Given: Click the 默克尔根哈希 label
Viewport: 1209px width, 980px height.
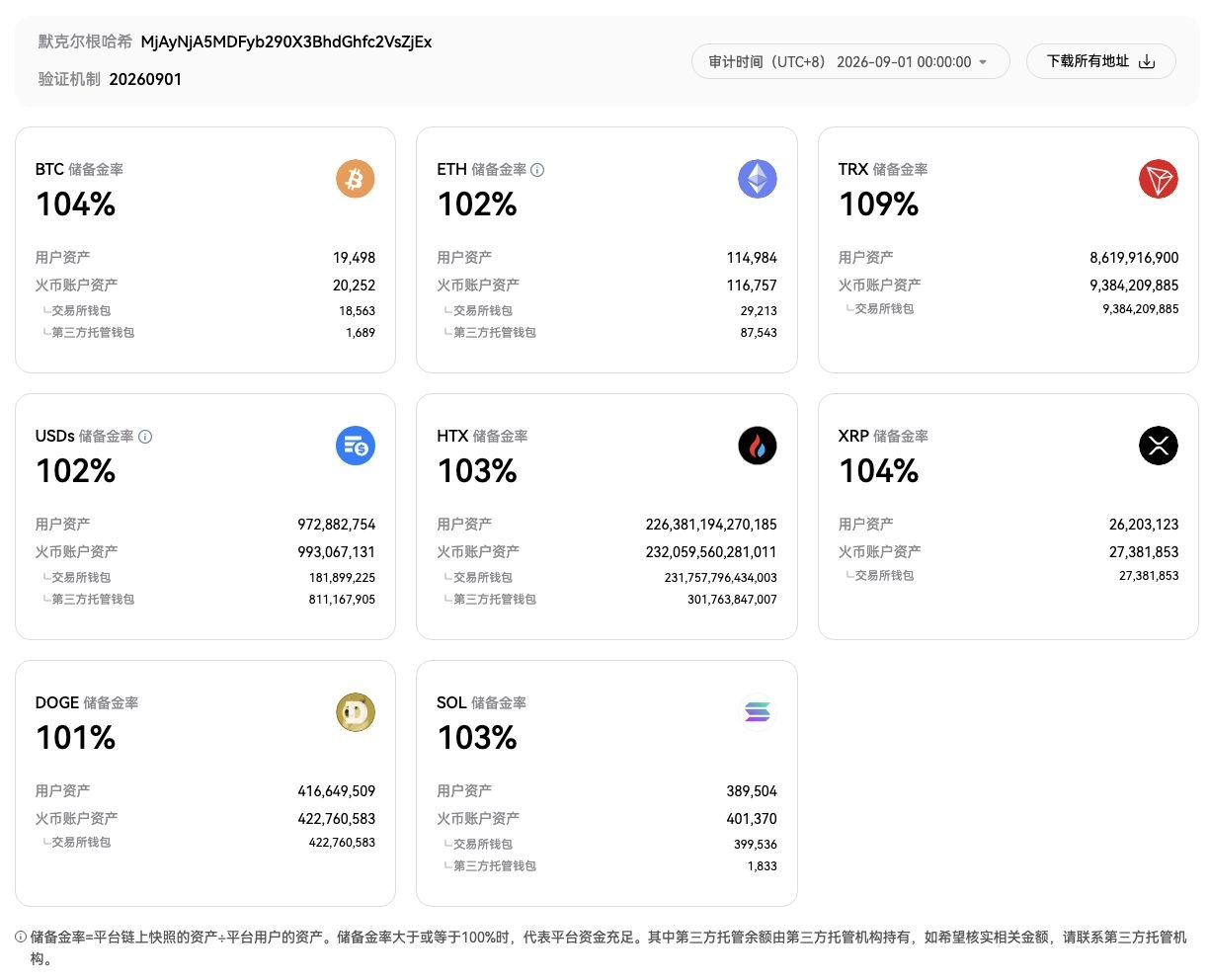Looking at the screenshot, I should [85, 41].
